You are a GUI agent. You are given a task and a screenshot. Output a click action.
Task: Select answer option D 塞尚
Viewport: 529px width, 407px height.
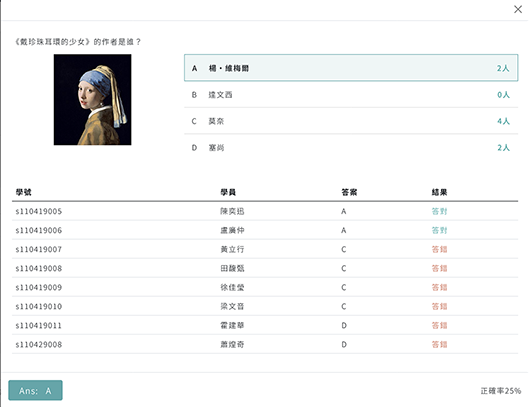[x=351, y=147]
